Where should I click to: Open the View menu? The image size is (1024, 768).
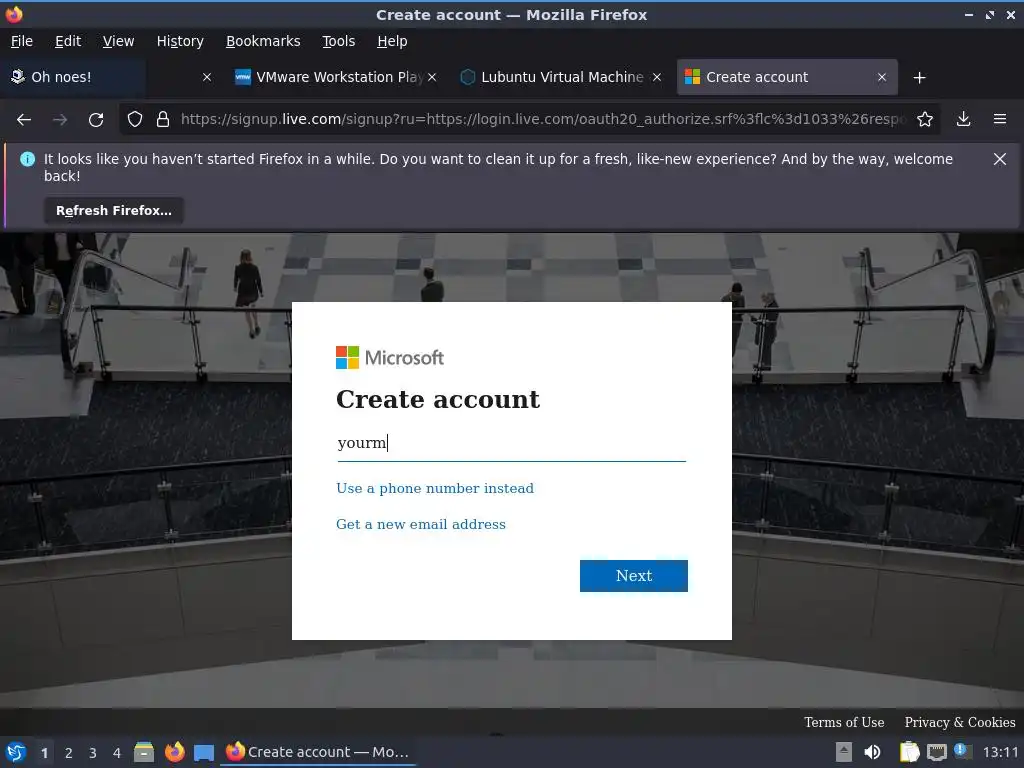point(118,41)
